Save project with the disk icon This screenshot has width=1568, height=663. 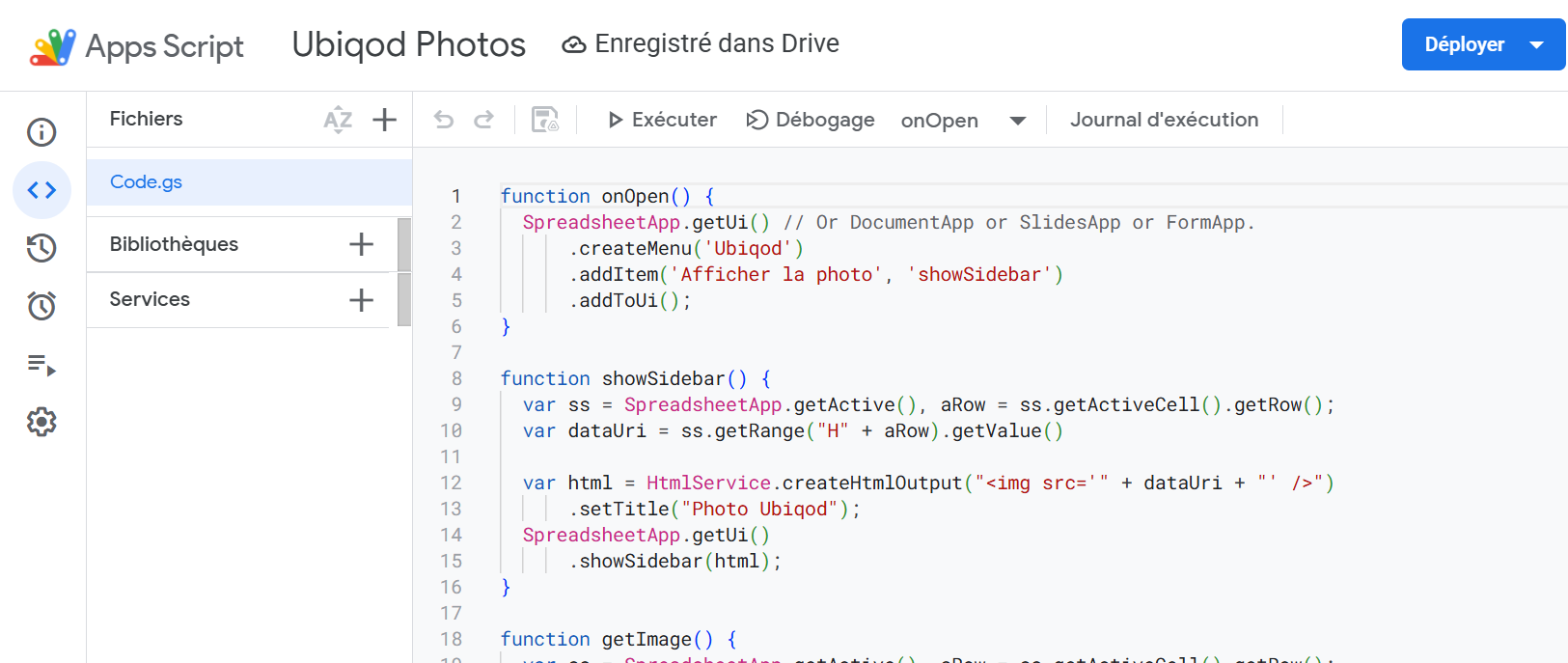click(x=545, y=120)
